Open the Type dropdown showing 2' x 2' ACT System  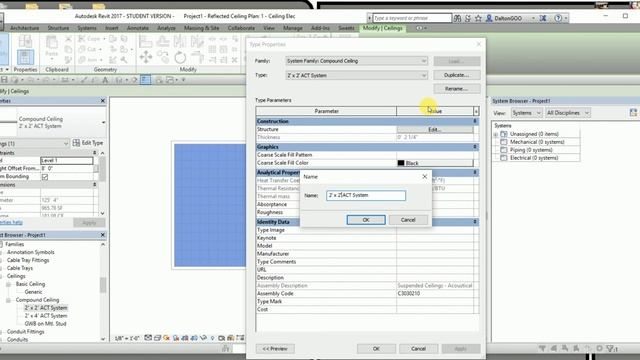356,75
